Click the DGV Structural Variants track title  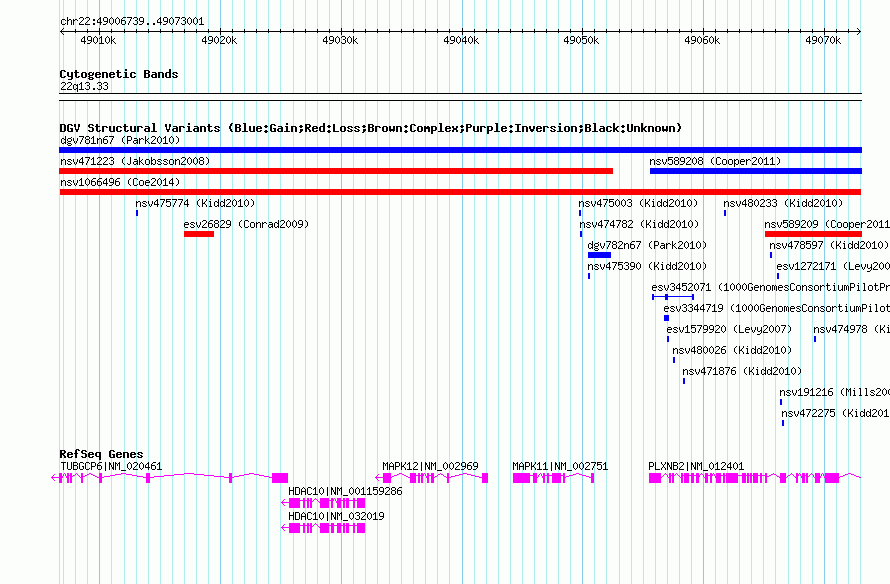(x=370, y=128)
